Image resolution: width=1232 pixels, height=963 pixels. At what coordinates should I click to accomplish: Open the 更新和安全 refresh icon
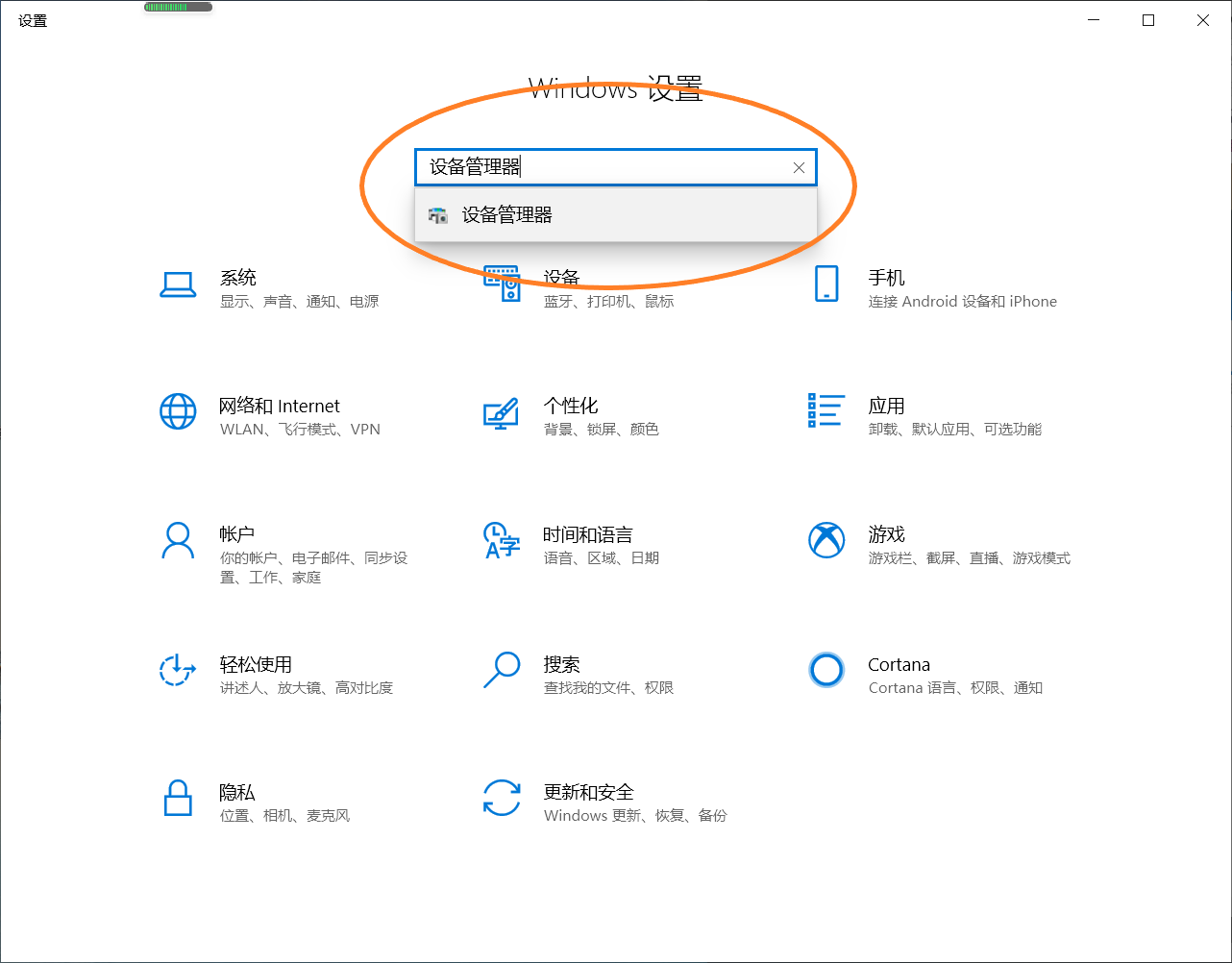[502, 798]
